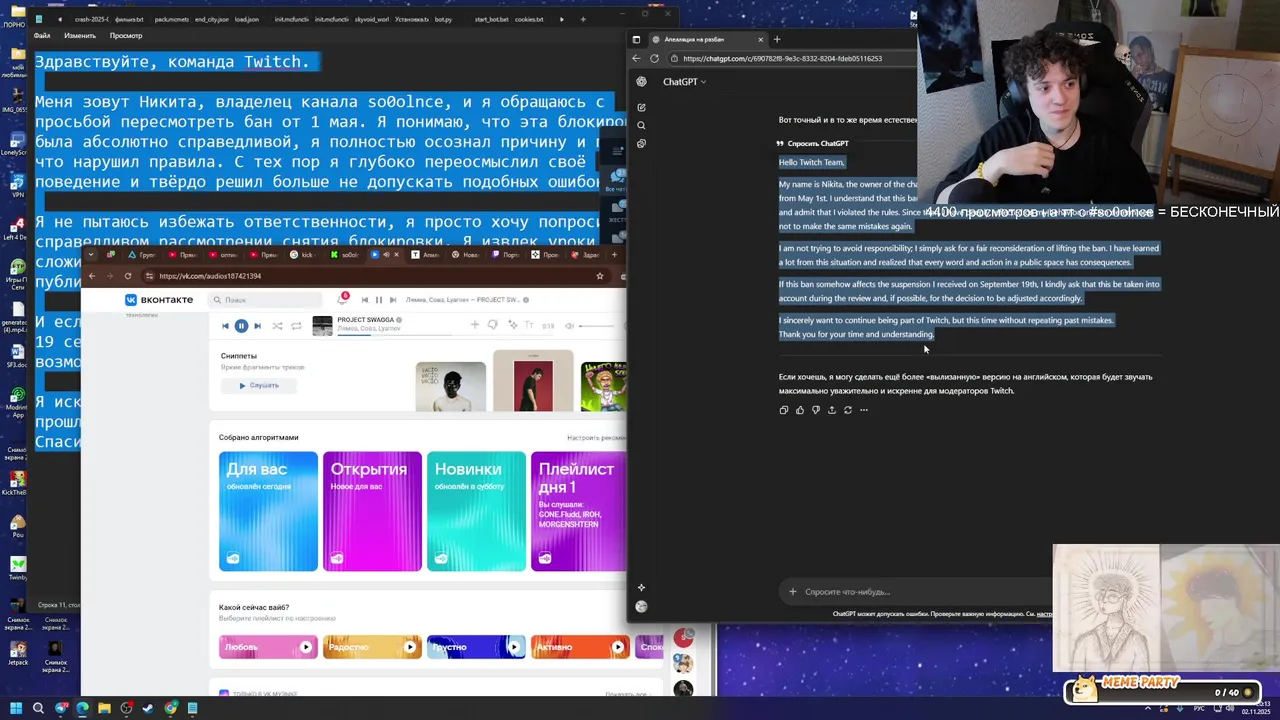Open the Открытия playlist card

pyautogui.click(x=372, y=511)
